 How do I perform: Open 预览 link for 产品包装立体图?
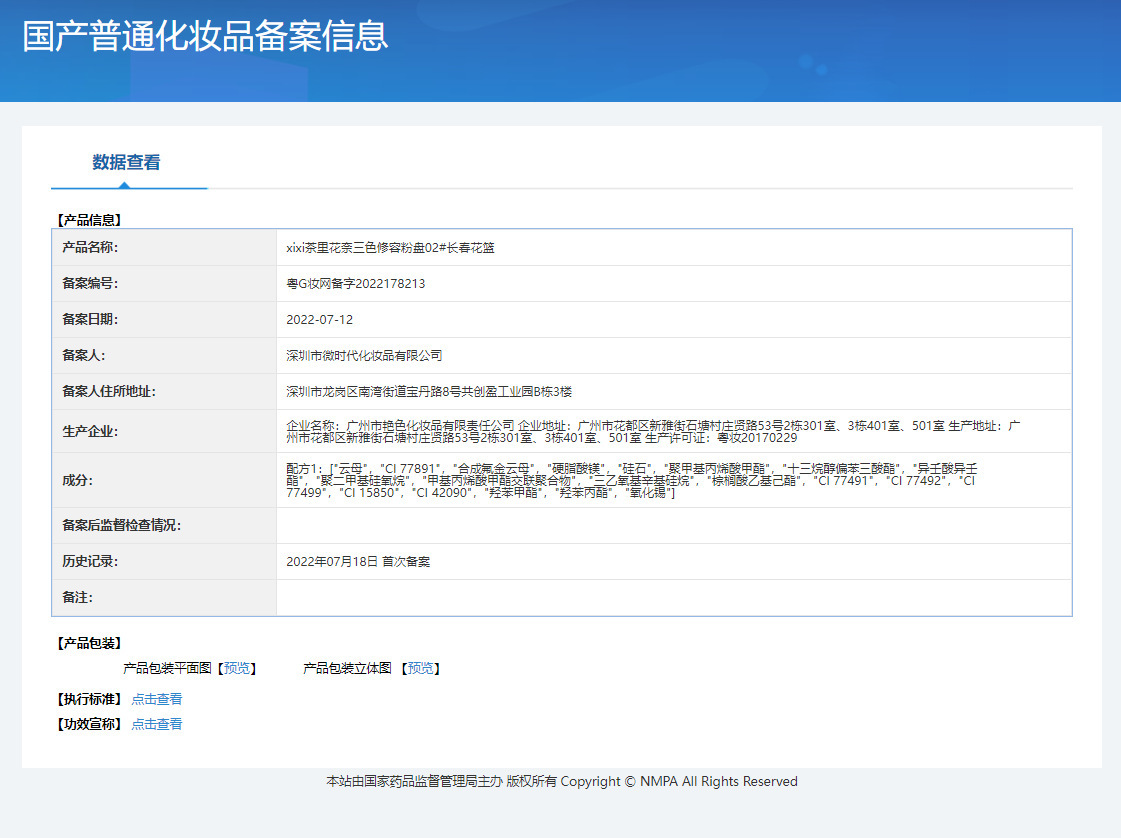(420, 669)
